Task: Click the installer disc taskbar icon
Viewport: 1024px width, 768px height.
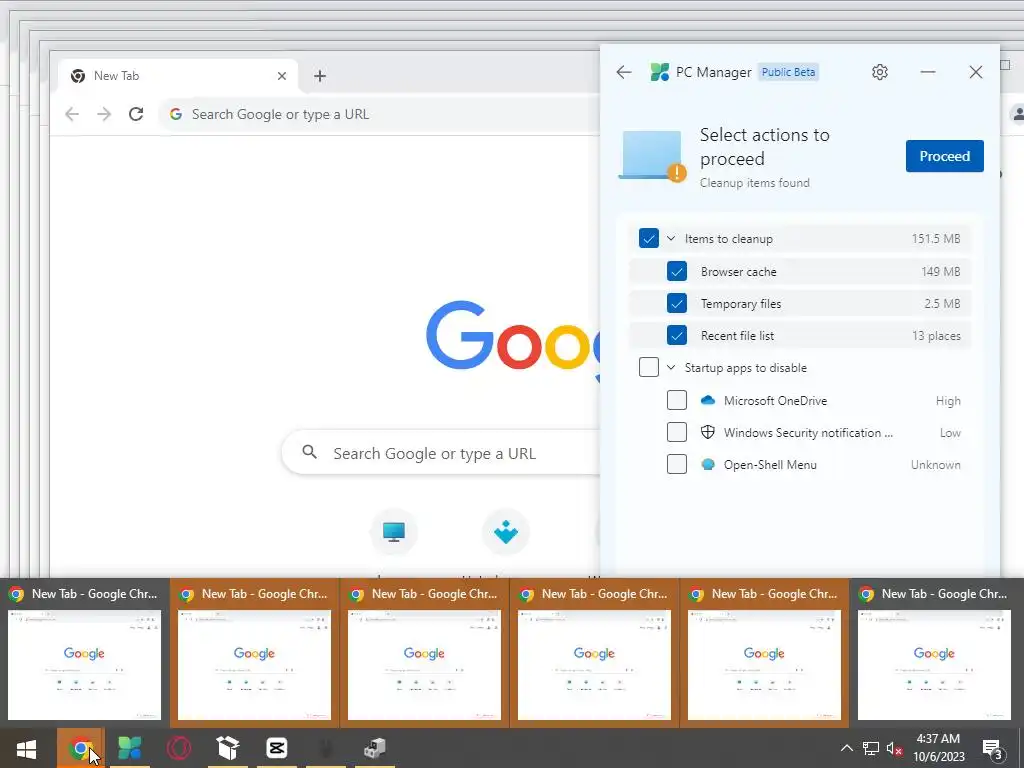Action: click(375, 748)
